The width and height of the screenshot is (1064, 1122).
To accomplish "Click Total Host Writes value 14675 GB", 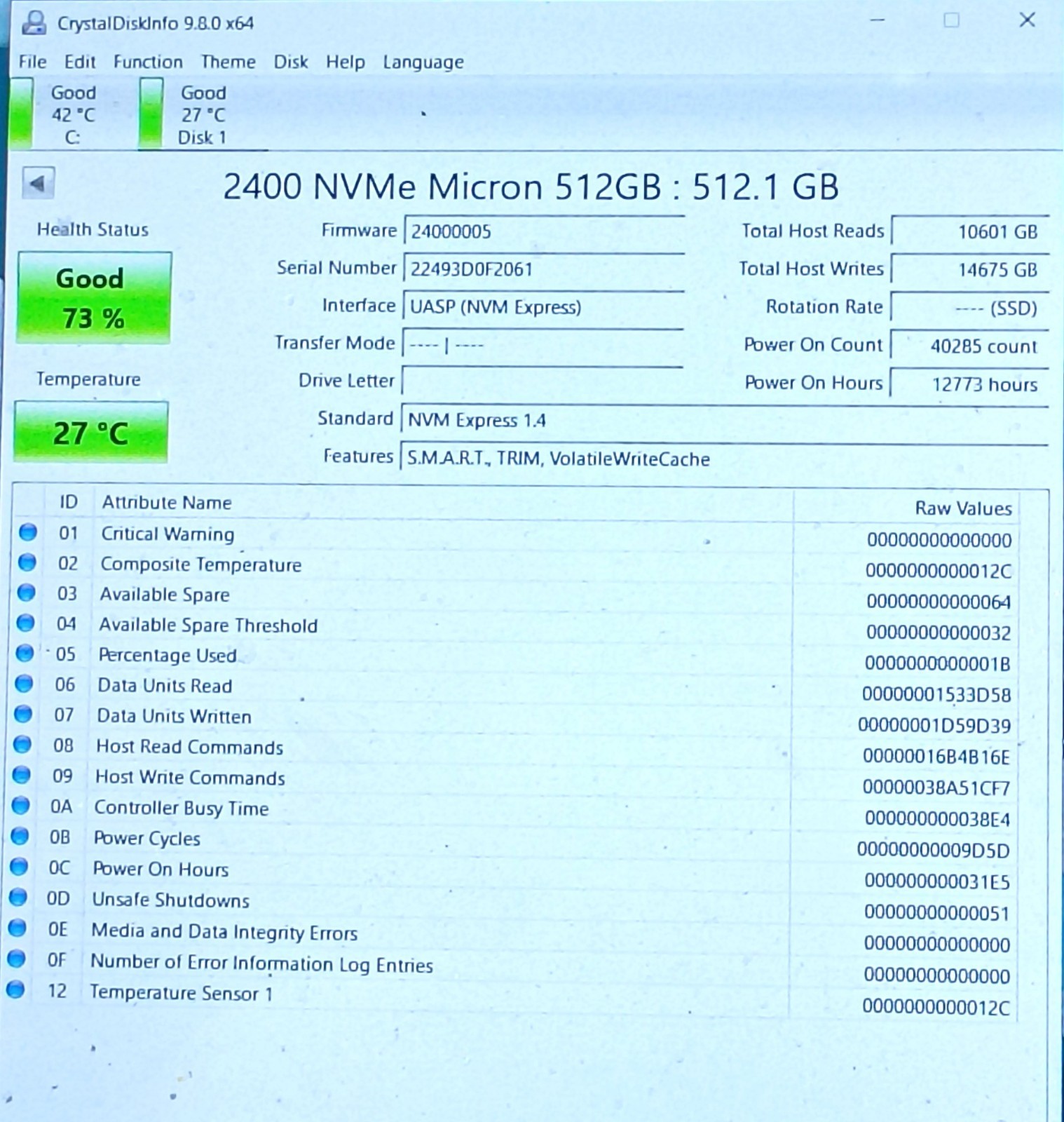I will (970, 269).
